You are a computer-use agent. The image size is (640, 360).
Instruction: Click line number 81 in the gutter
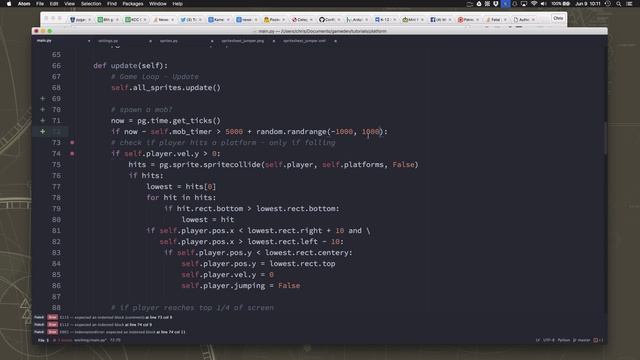pos(56,231)
